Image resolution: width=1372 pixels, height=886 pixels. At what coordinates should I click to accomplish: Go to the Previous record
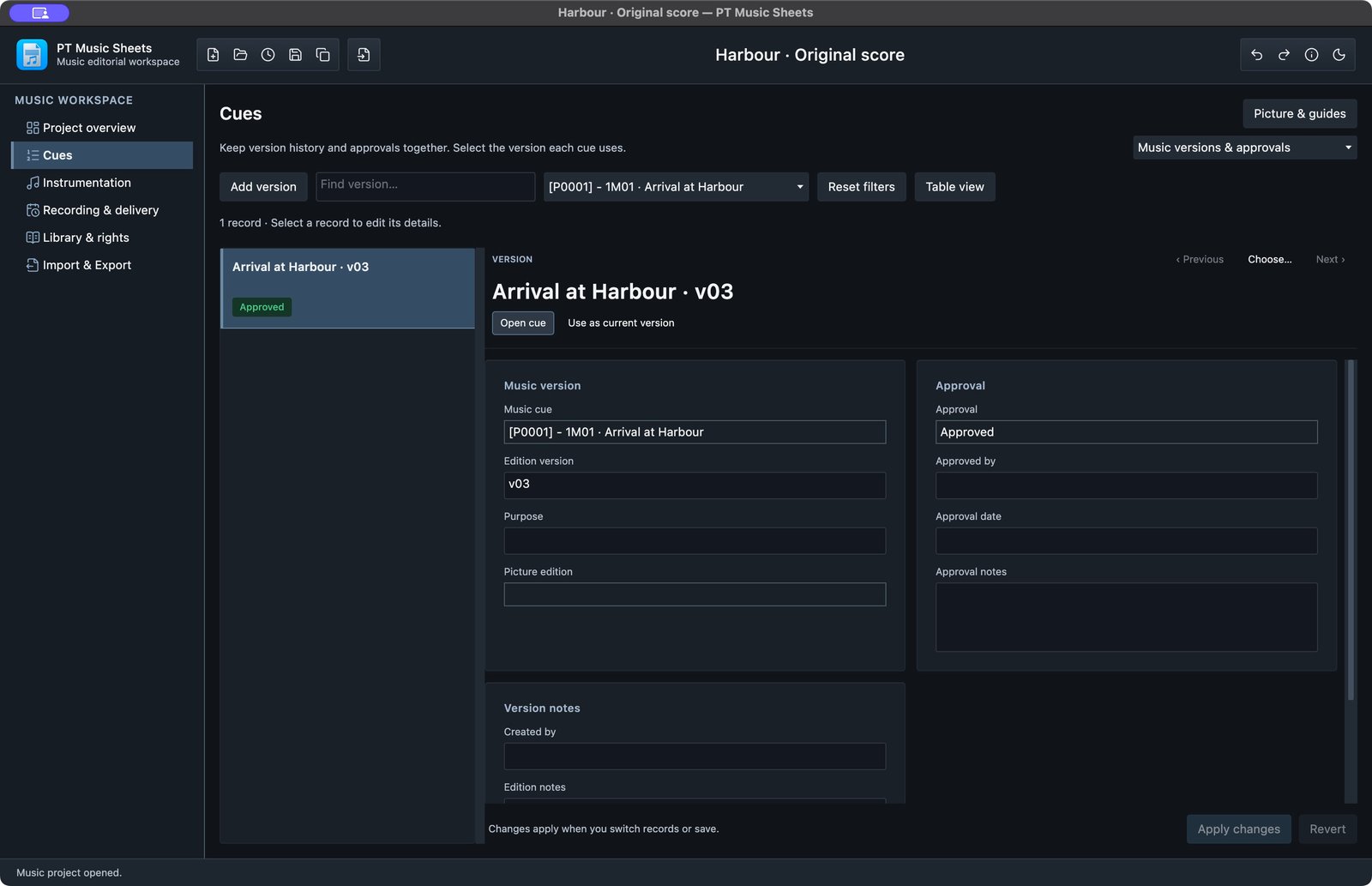coord(1200,260)
